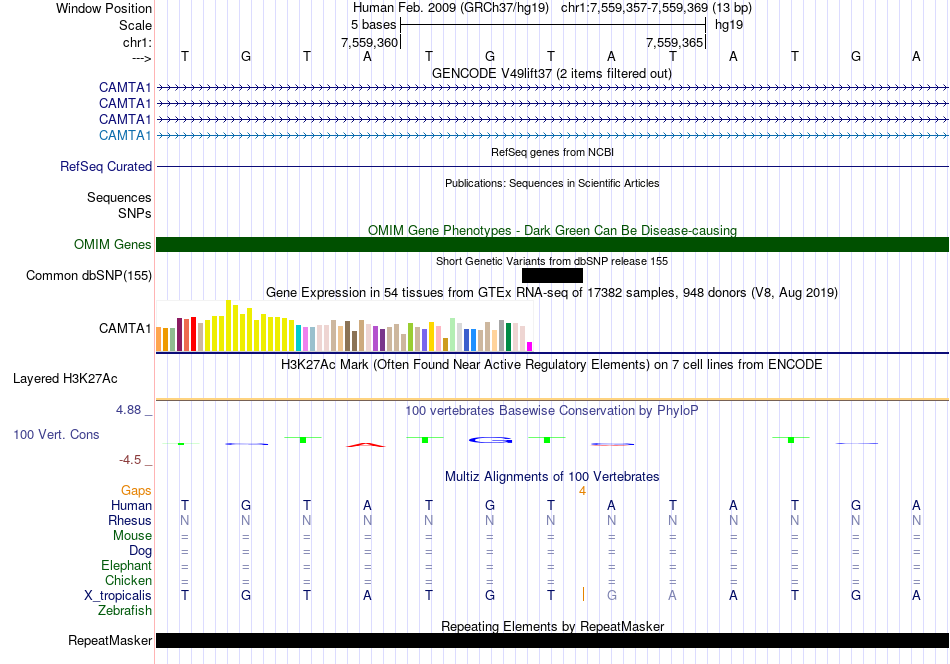Open Short Genetic Variants from dbSNP title

tap(552, 261)
